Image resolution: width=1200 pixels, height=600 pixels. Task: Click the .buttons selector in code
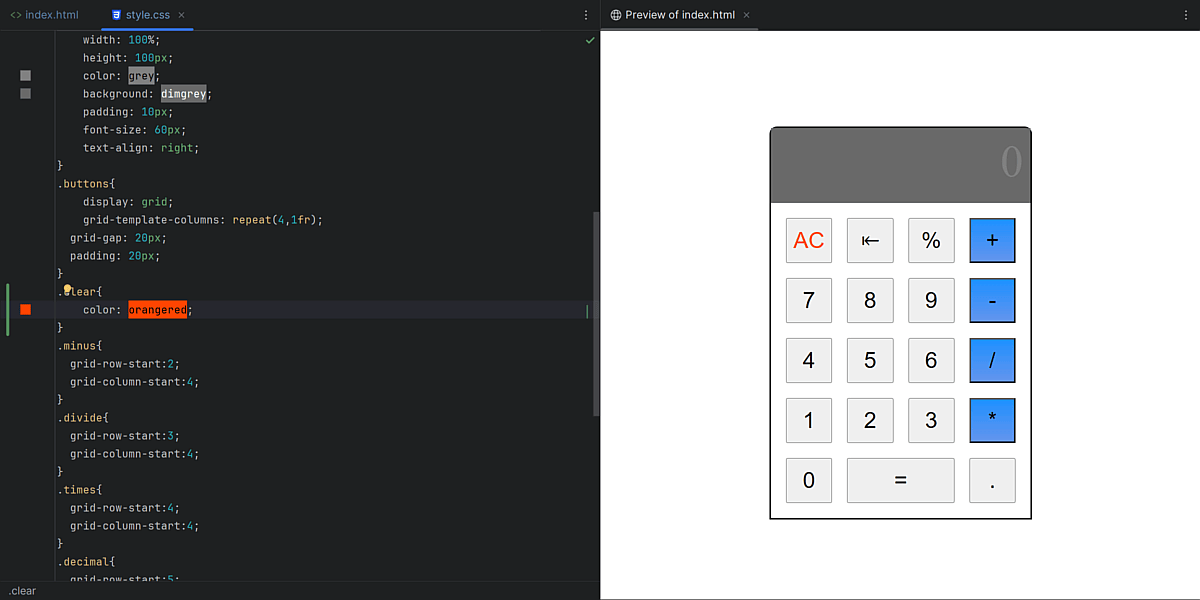point(87,184)
